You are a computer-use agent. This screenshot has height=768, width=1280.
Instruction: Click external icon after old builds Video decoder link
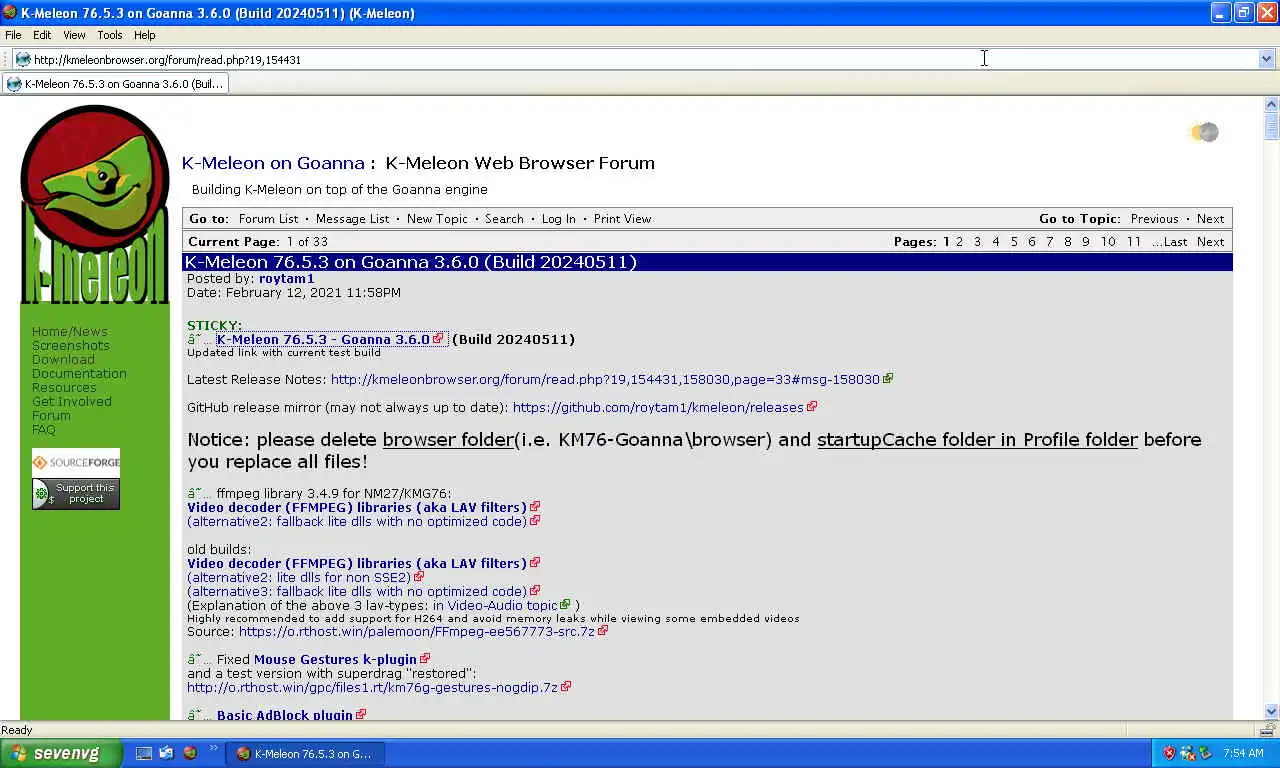535,563
